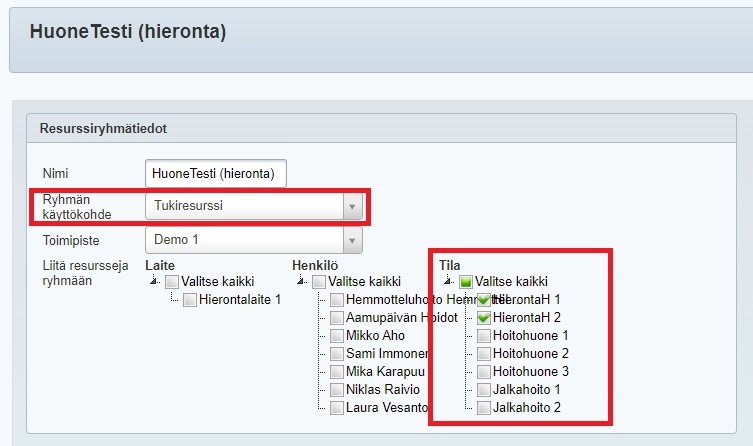Viewport: 753px width, 446px height.
Task: Enable the Hoitohuone 3 checkbox
Action: tap(484, 371)
